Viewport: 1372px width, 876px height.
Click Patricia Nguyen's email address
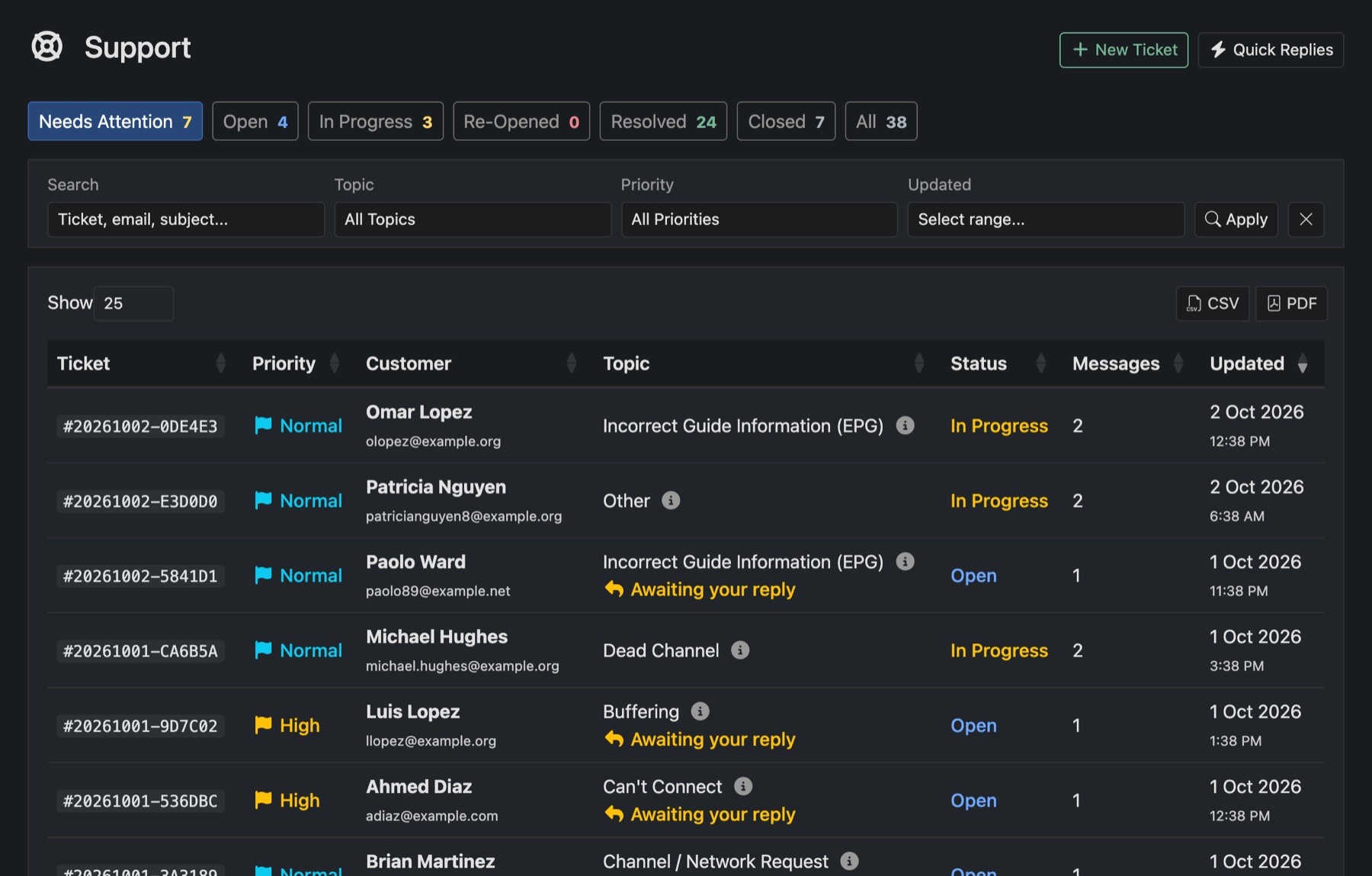463,516
